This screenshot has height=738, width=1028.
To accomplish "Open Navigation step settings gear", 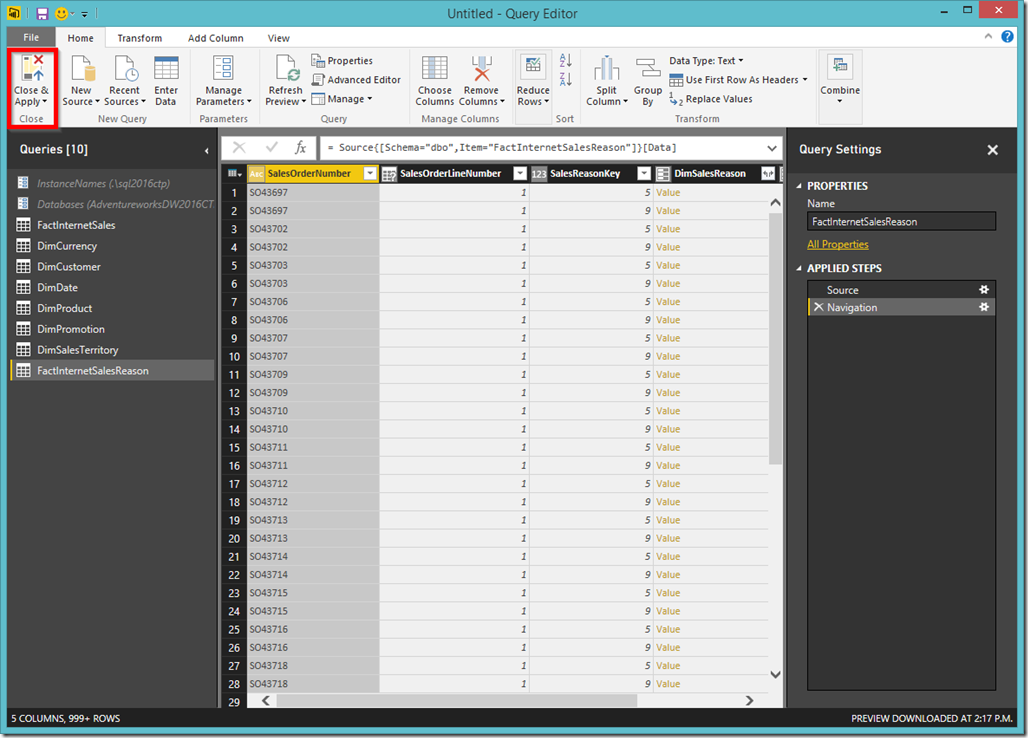I will pos(983,307).
